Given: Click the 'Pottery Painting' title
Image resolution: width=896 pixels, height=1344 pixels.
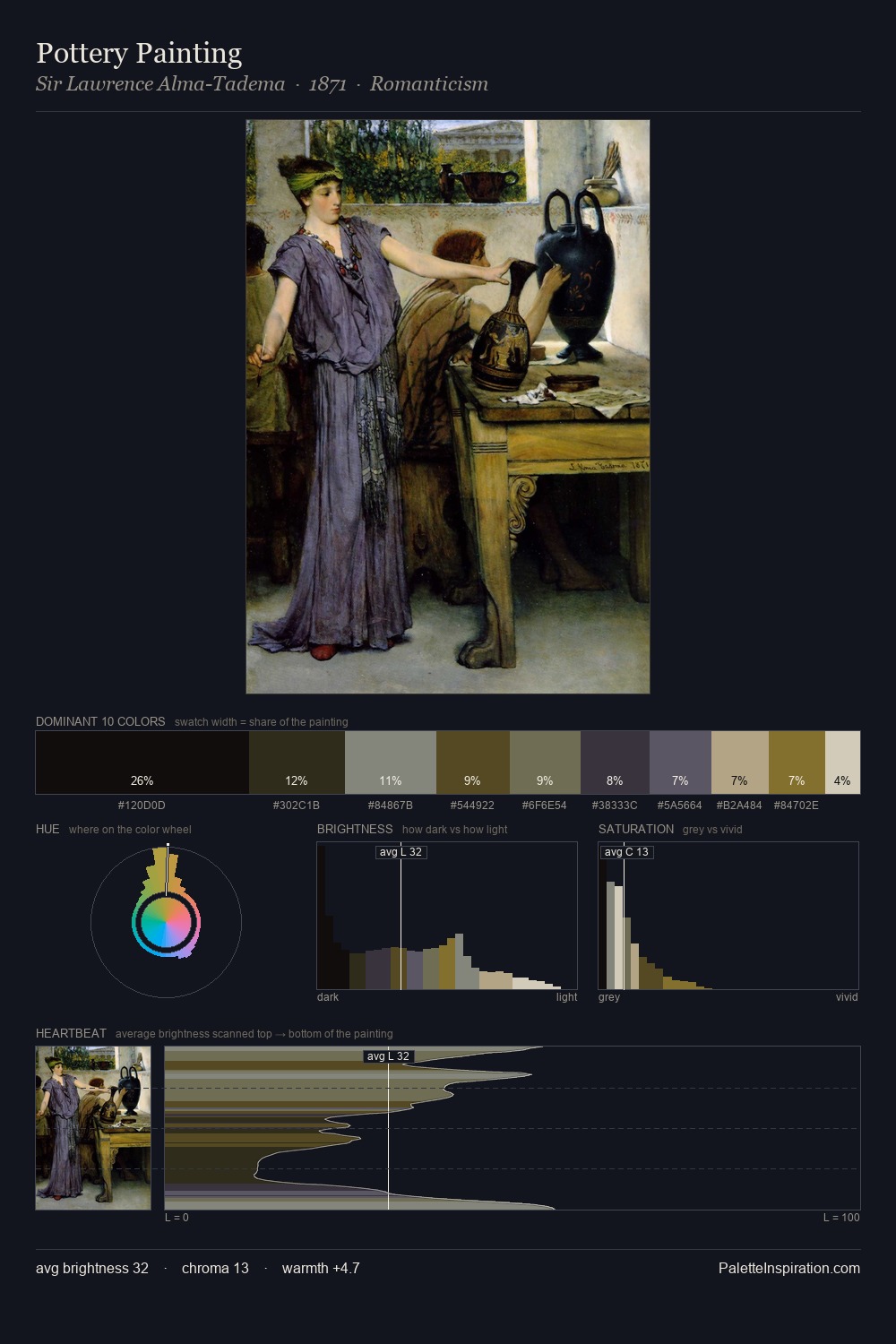Looking at the screenshot, I should pyautogui.click(x=139, y=54).
